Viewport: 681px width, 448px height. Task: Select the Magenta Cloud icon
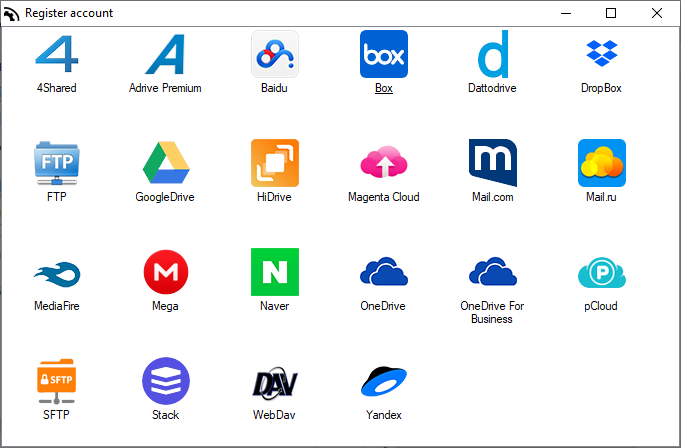384,163
